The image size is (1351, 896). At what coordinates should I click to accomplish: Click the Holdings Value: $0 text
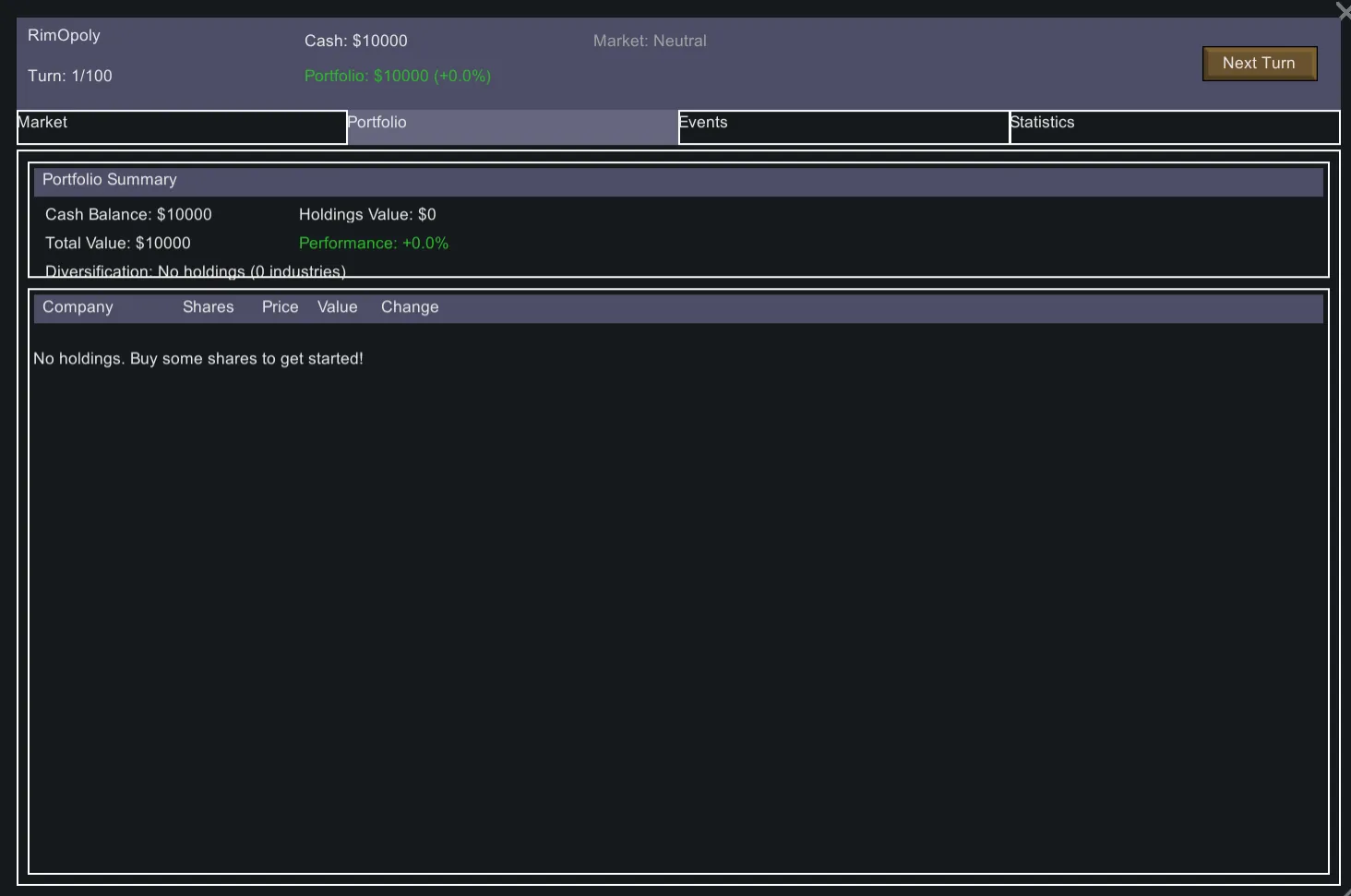(367, 215)
